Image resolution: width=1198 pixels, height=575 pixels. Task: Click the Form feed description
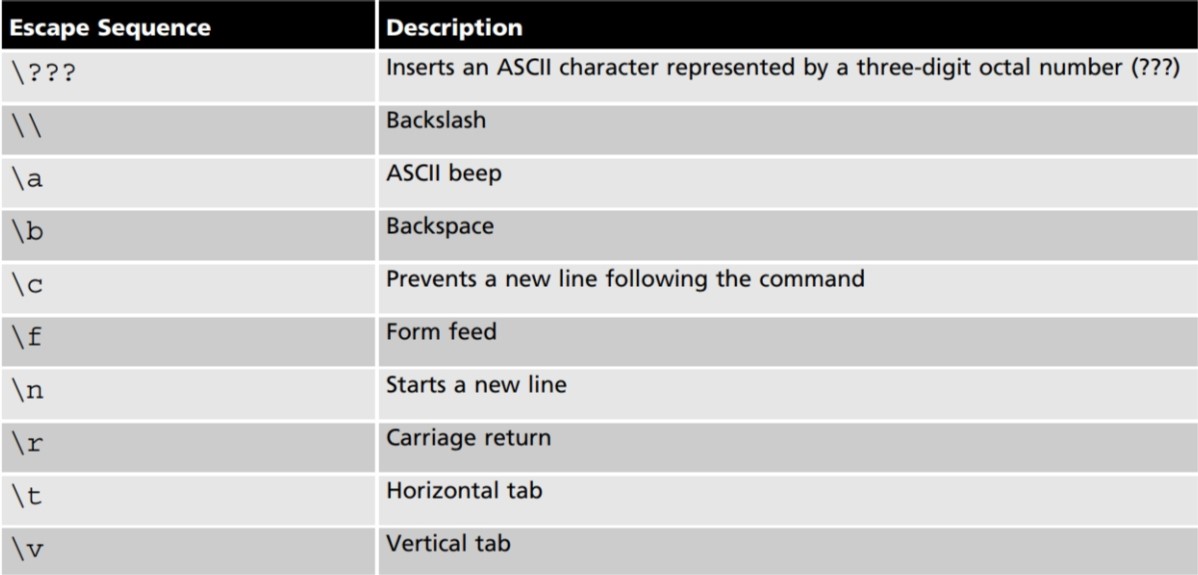click(441, 331)
